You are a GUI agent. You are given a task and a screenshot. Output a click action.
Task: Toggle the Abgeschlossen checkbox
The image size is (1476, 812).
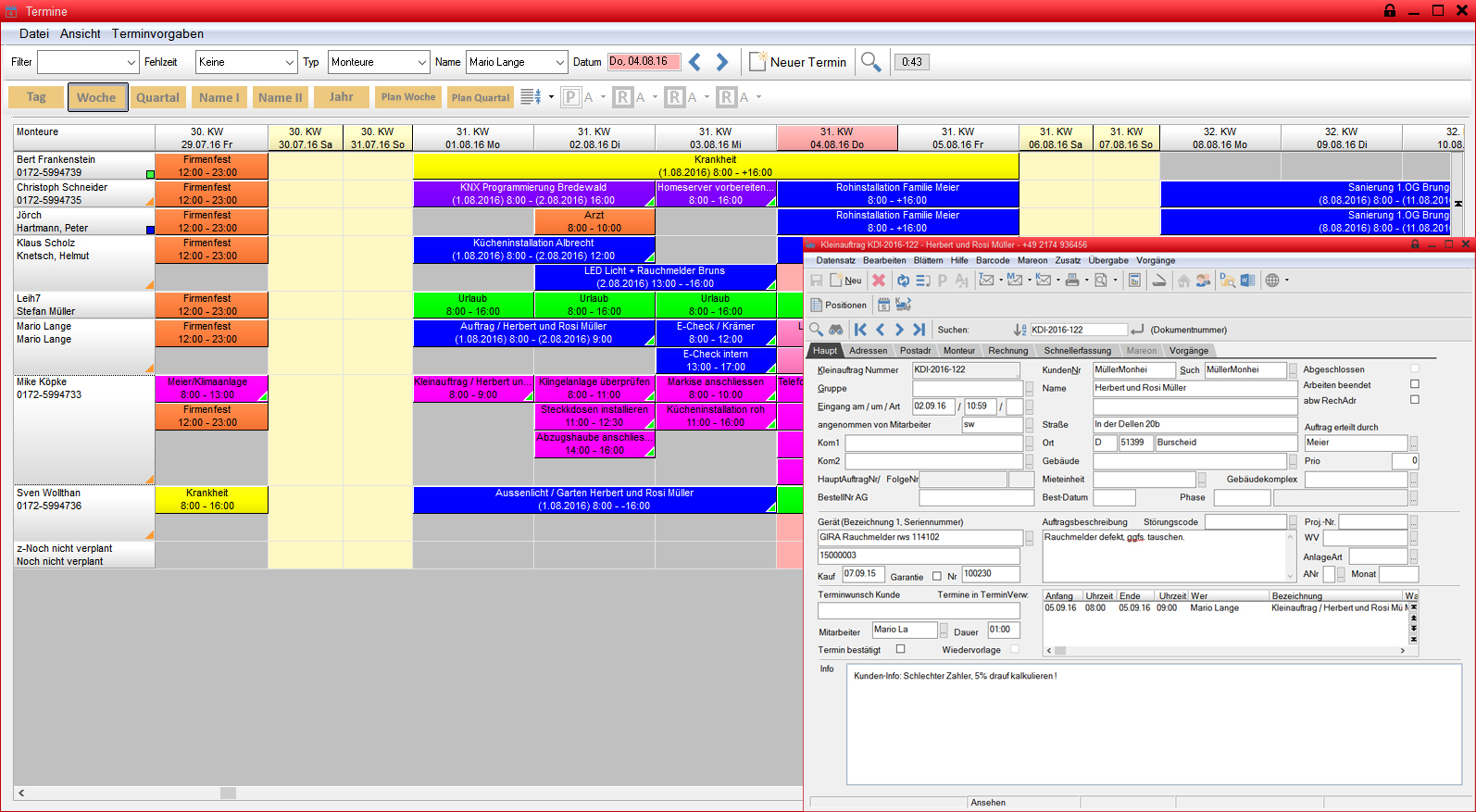pos(1414,369)
